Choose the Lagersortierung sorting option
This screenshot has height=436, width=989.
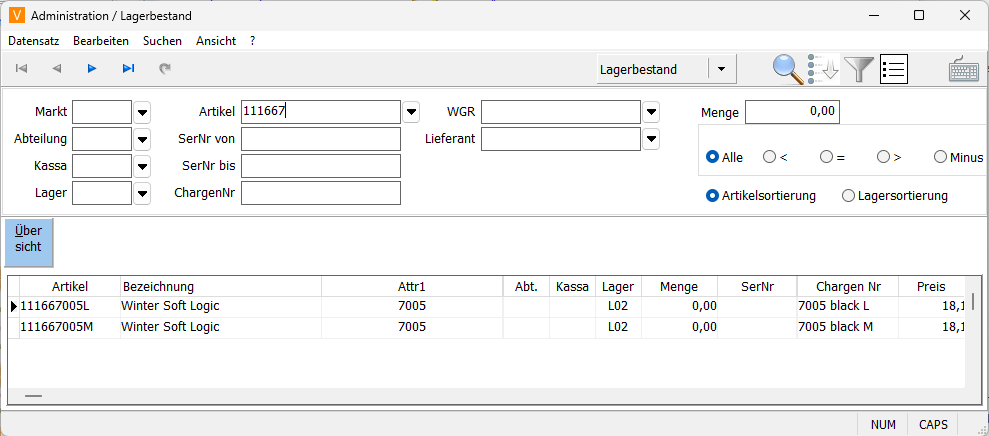(849, 196)
